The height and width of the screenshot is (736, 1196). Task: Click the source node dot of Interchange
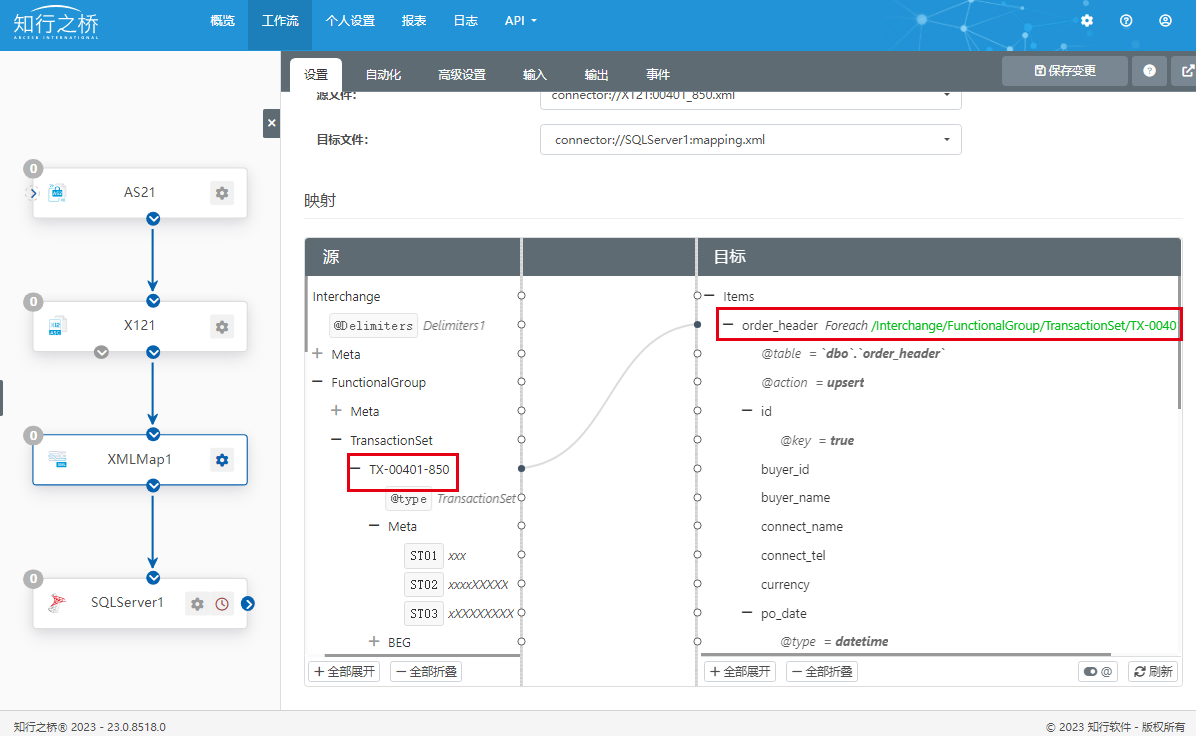tap(522, 295)
